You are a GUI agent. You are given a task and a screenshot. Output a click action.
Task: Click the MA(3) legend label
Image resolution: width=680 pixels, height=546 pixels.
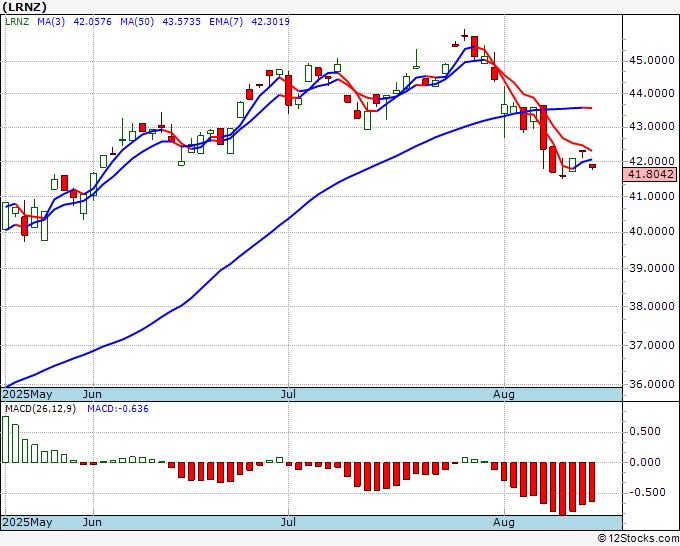tap(51, 21)
